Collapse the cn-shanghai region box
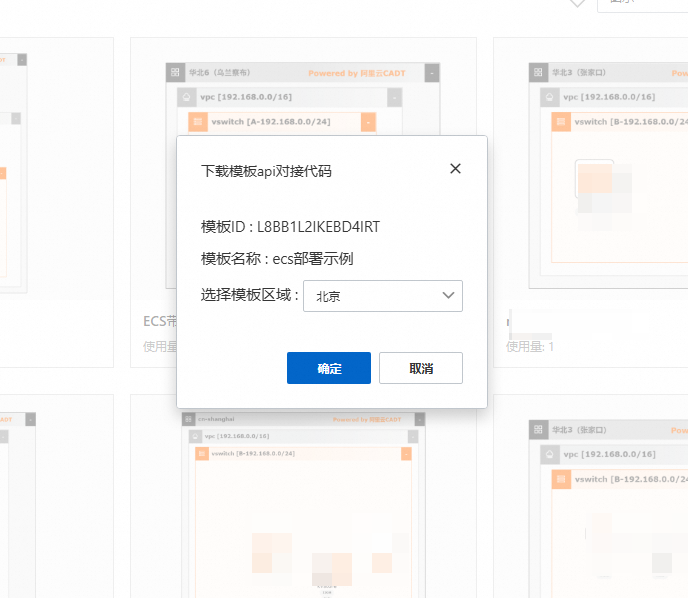 [x=420, y=419]
